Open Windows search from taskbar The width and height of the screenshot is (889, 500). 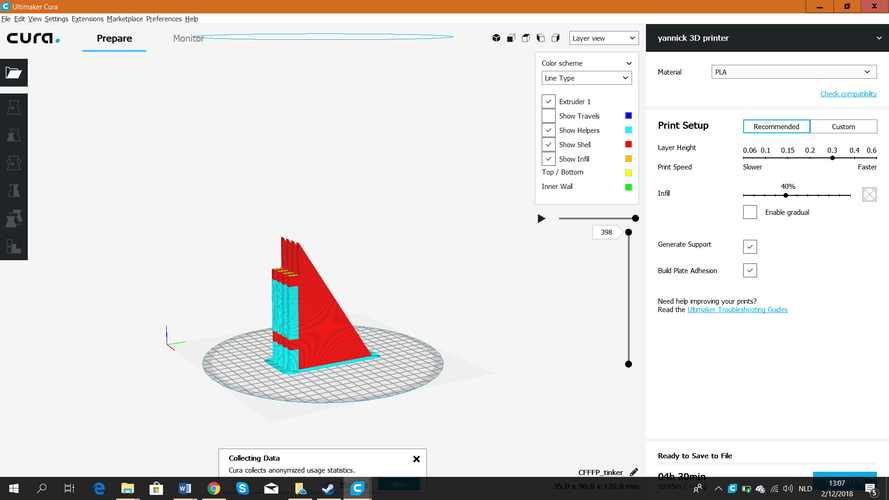tap(41, 488)
